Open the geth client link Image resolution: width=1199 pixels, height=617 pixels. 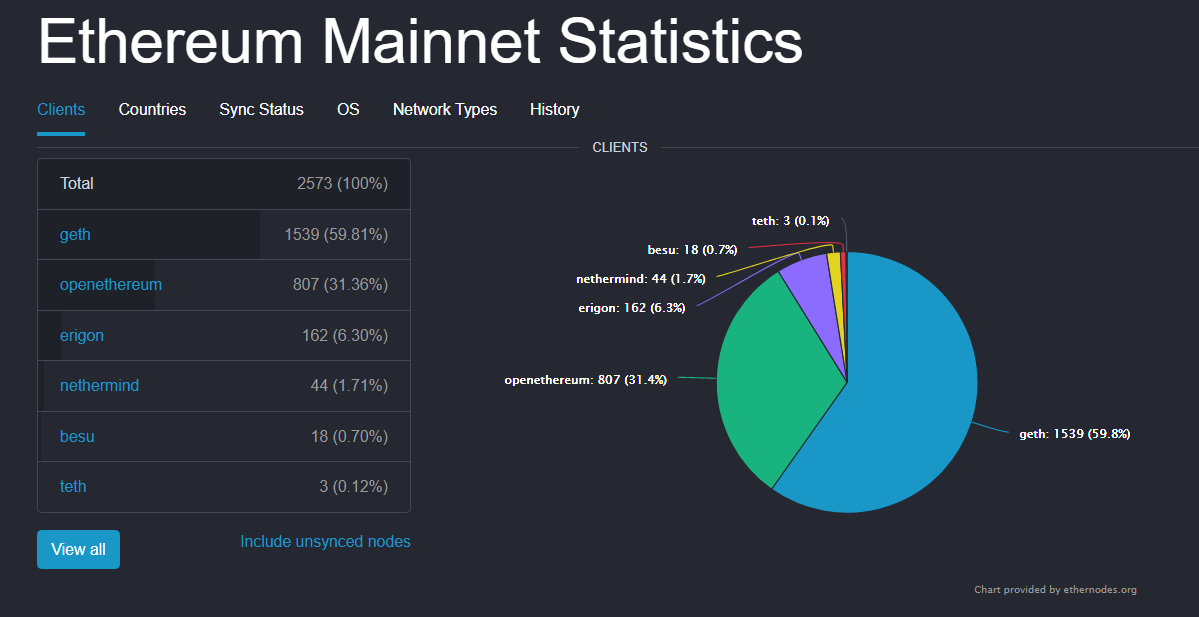click(75, 235)
